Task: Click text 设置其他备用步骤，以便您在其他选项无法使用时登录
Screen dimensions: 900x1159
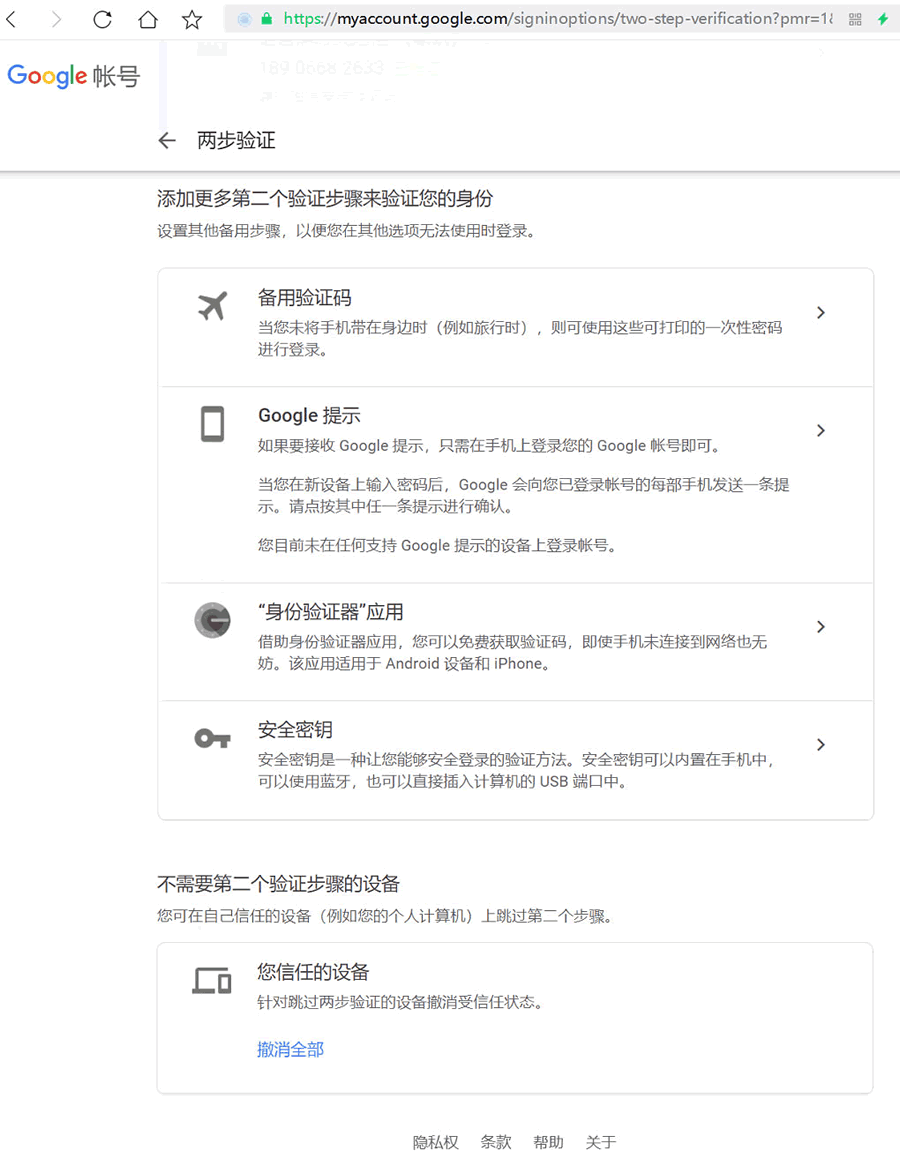Action: coord(347,231)
